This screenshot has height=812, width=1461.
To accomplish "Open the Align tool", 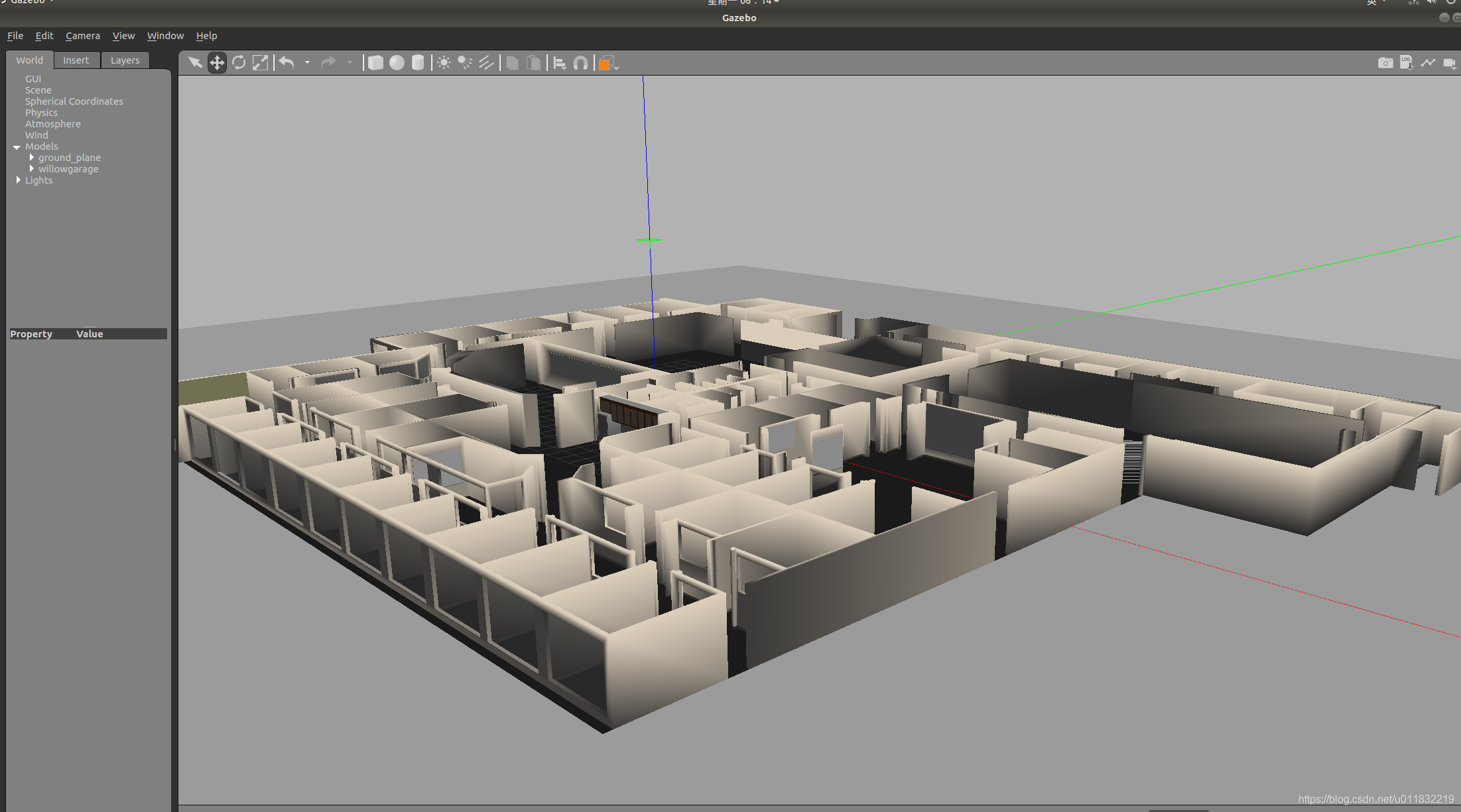I will click(x=560, y=63).
